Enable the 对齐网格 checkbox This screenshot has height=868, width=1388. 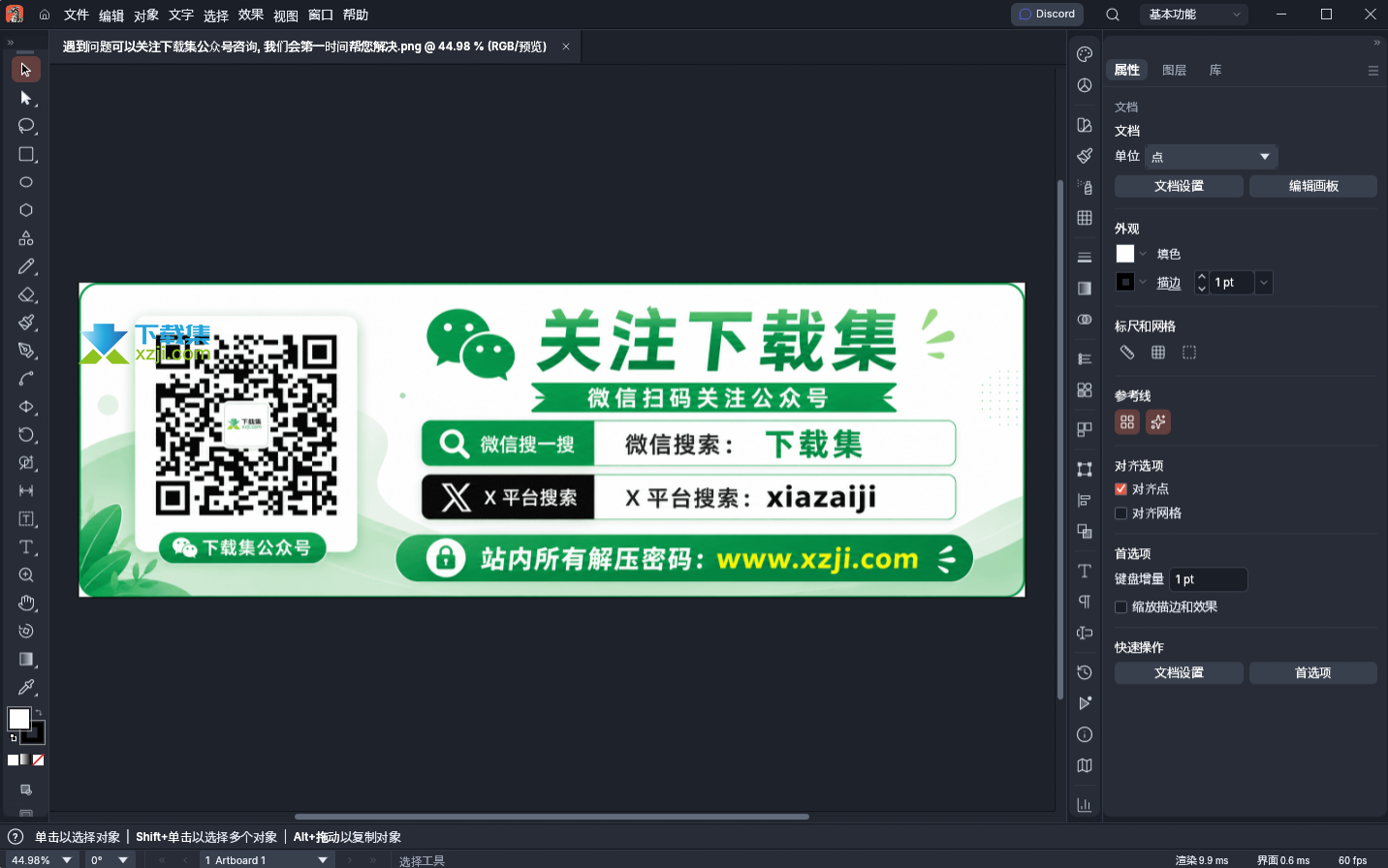point(1121,513)
